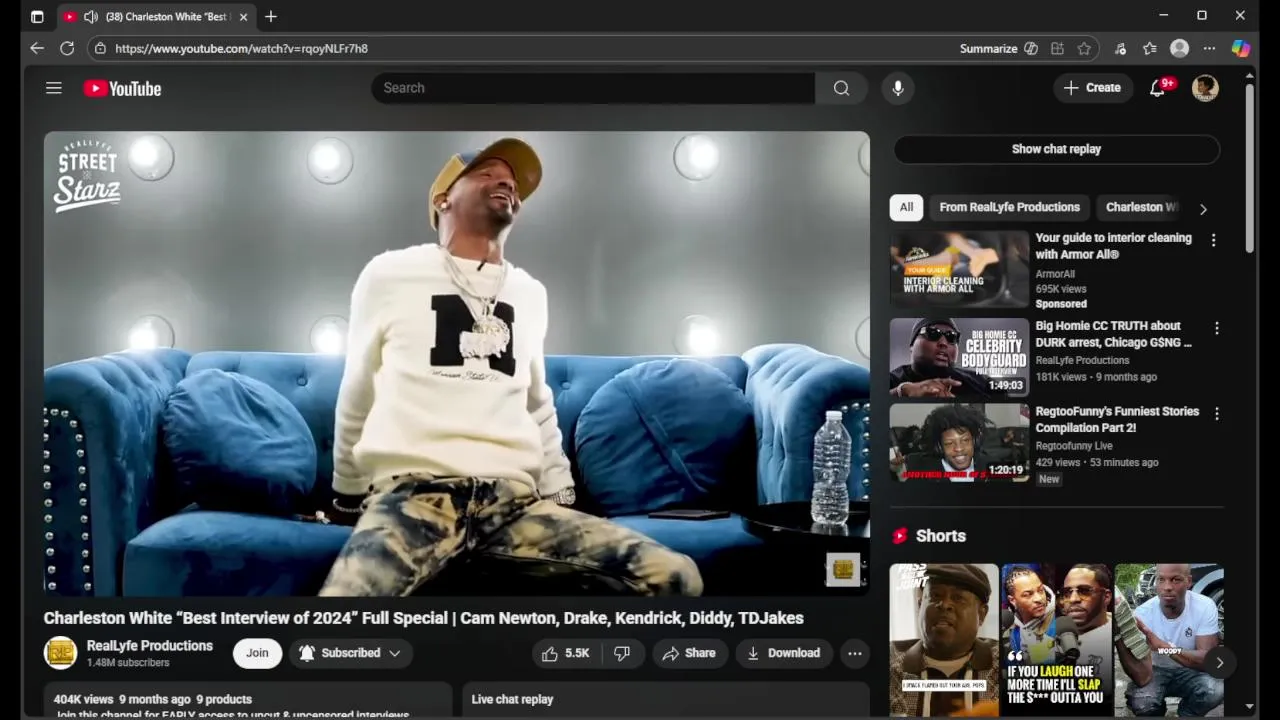Start voice search with microphone icon
The image size is (1280, 720).
898,88
